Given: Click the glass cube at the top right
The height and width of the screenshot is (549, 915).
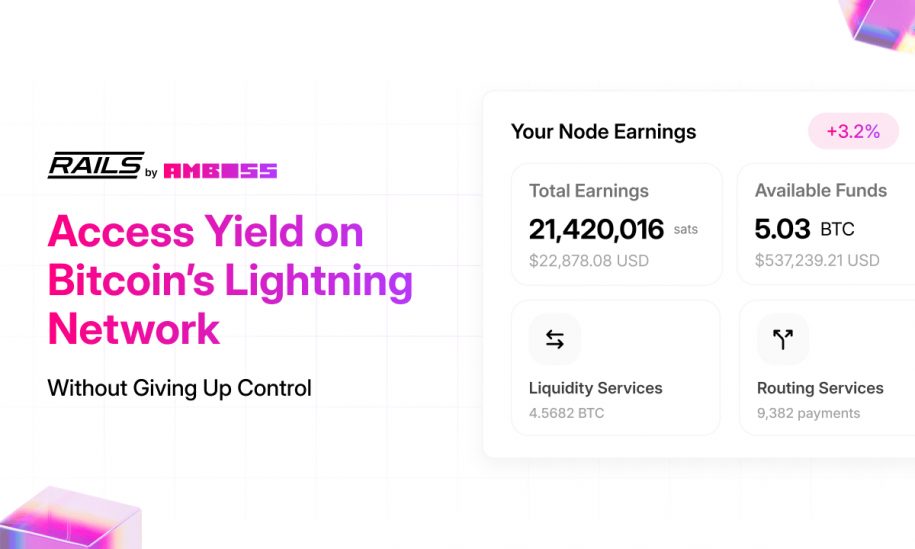Looking at the screenshot, I should 877,25.
